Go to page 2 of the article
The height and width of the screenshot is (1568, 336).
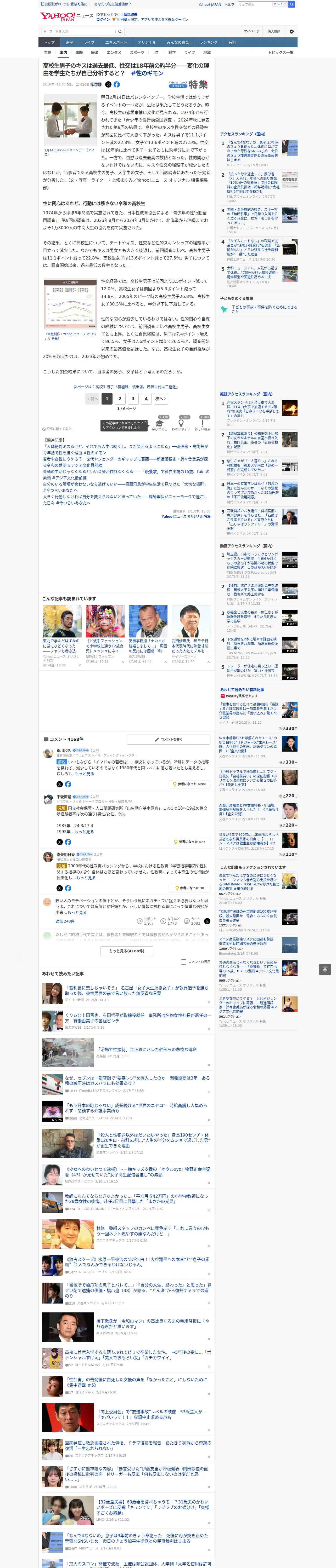(120, 399)
